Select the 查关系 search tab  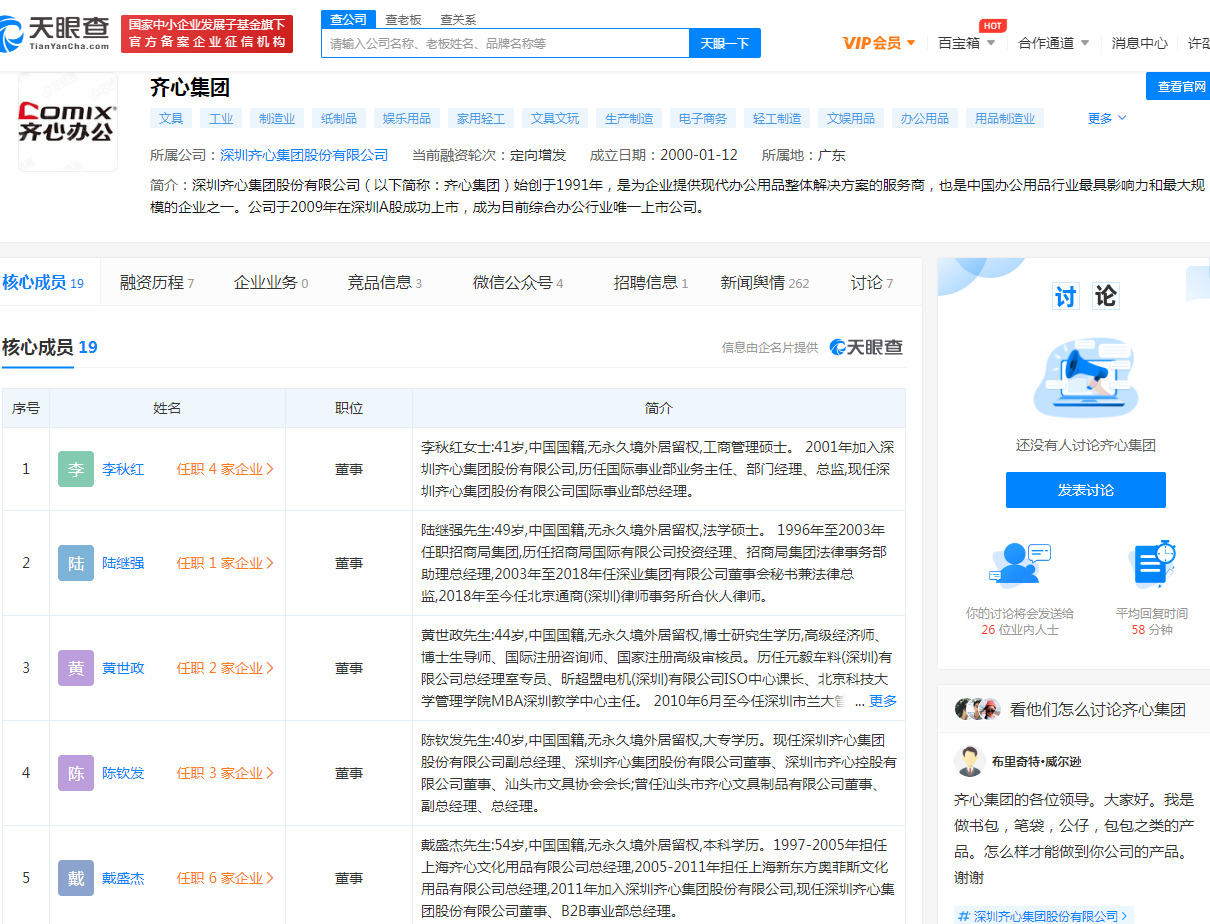coord(458,19)
